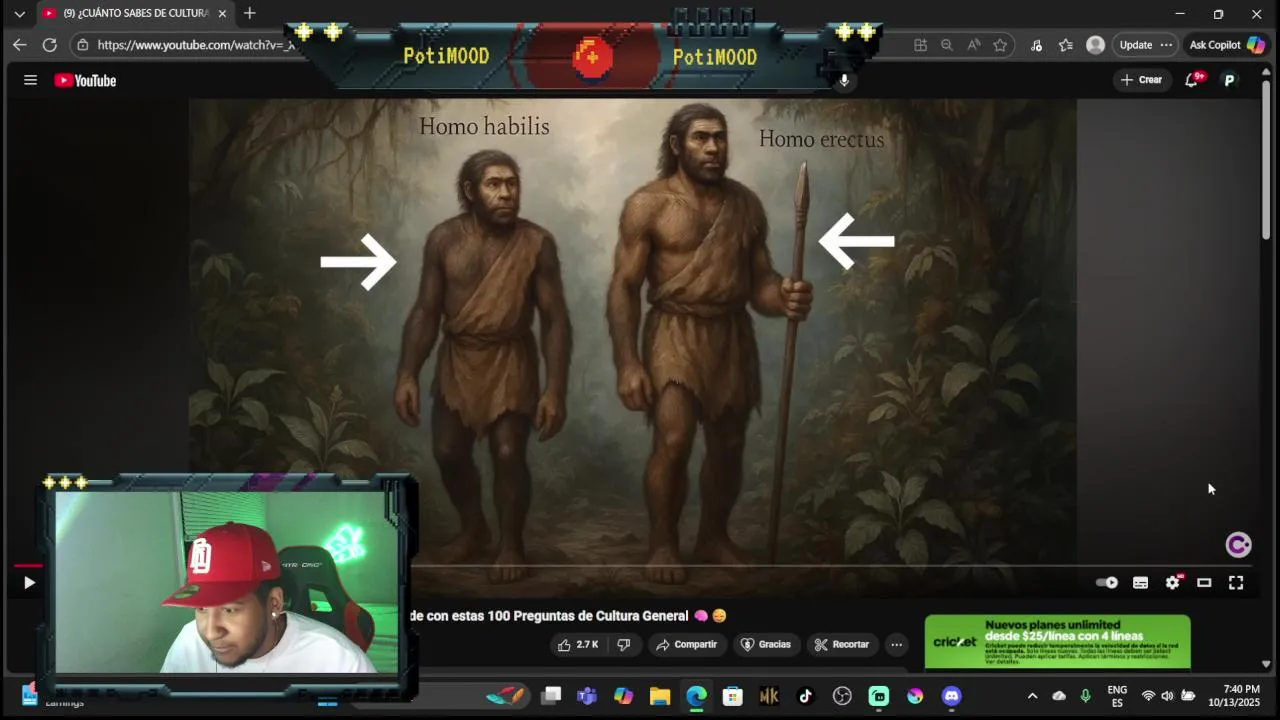The width and height of the screenshot is (1280, 720).
Task: Enter fullscreen in the video player
Action: [x=1236, y=582]
